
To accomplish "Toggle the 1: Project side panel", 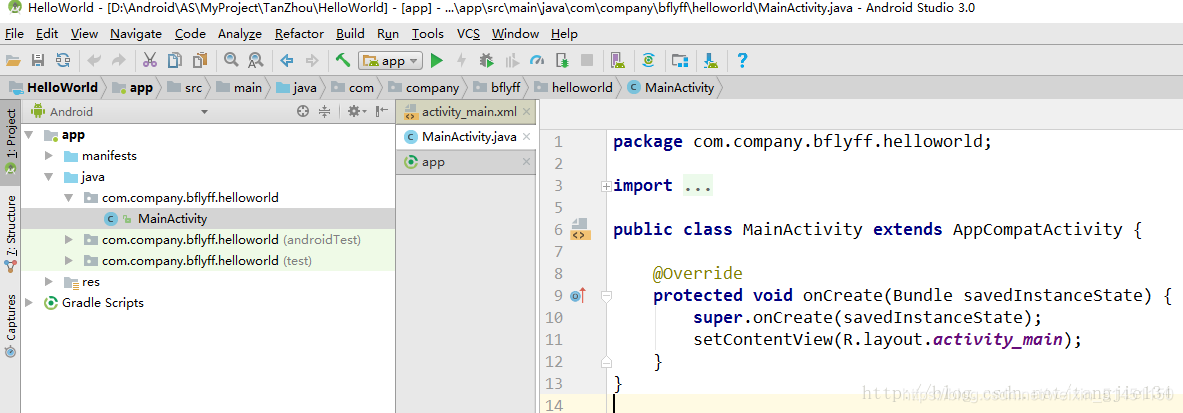I will tap(11, 143).
